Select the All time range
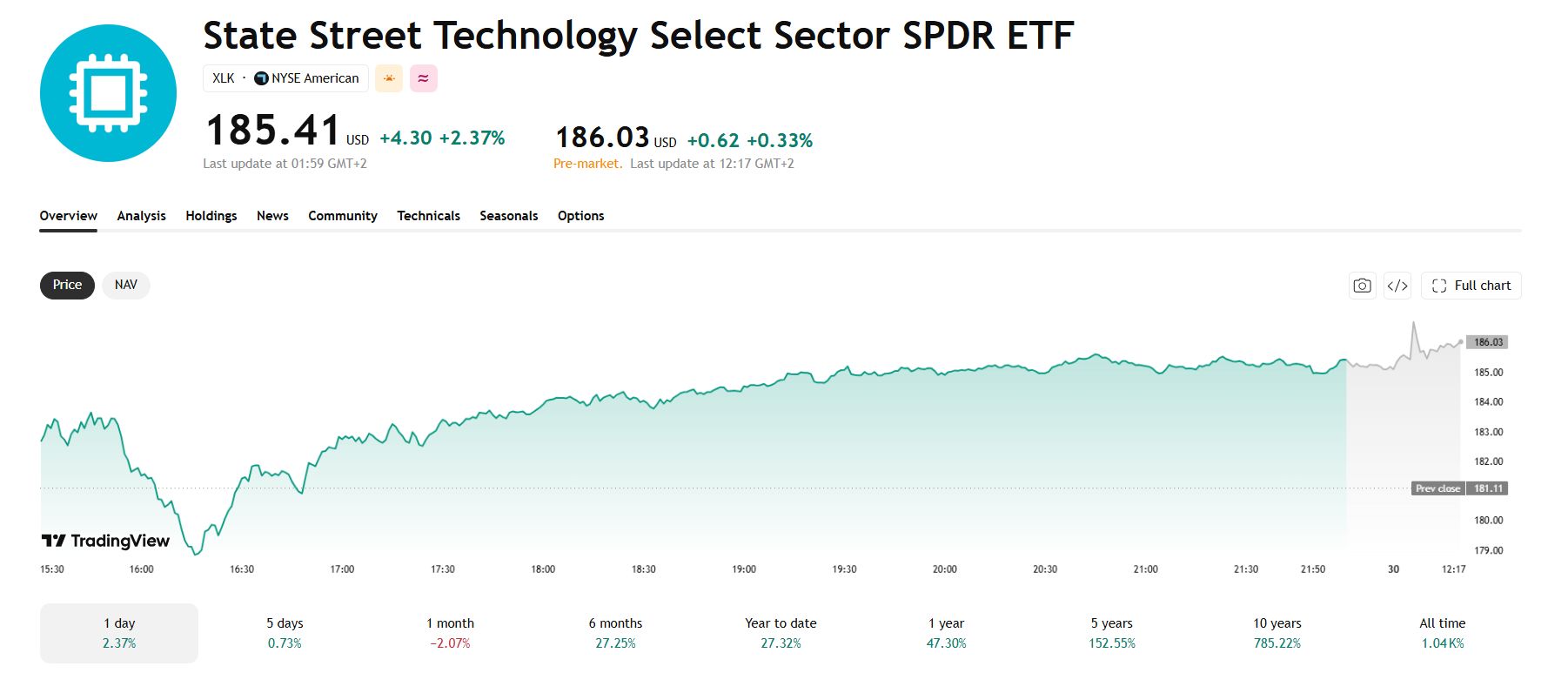Image resolution: width=1568 pixels, height=673 pixels. pos(1443,633)
